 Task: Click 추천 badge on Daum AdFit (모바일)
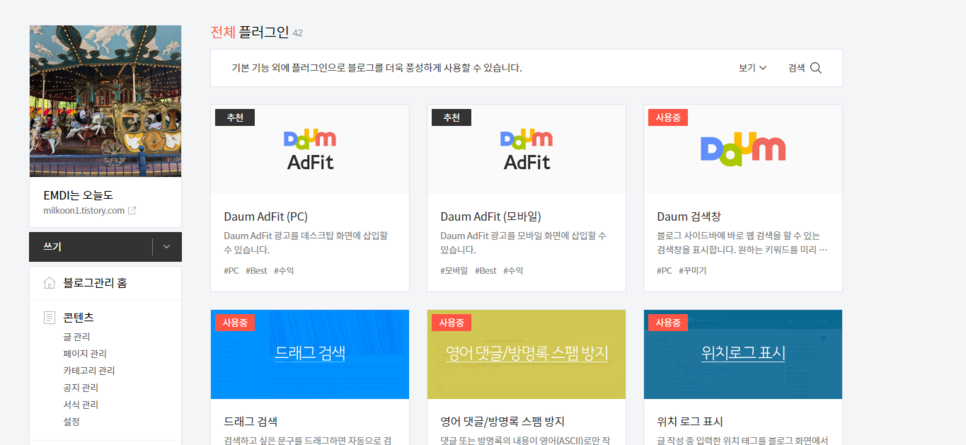pyautogui.click(x=452, y=118)
